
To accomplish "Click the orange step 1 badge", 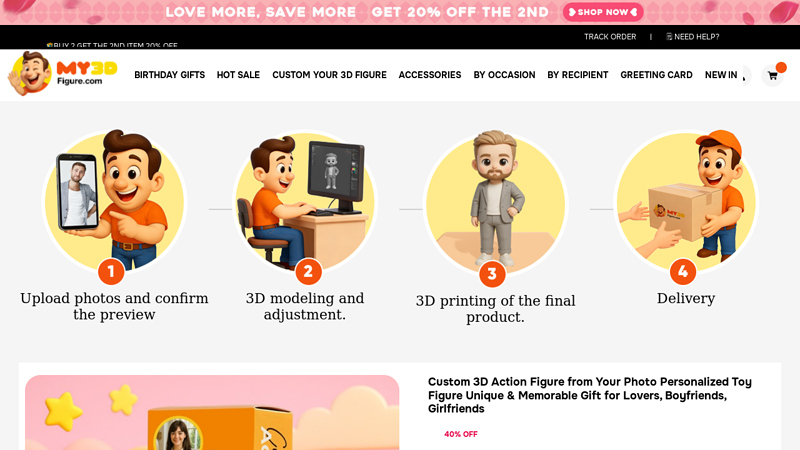I will point(111,271).
